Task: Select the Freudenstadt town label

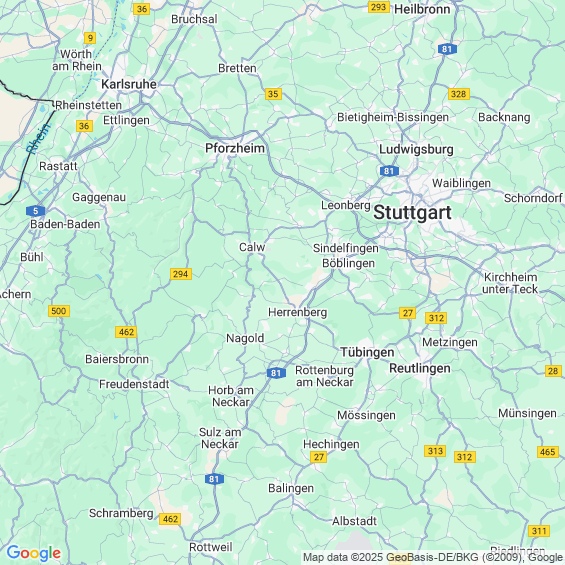Action: click(134, 384)
